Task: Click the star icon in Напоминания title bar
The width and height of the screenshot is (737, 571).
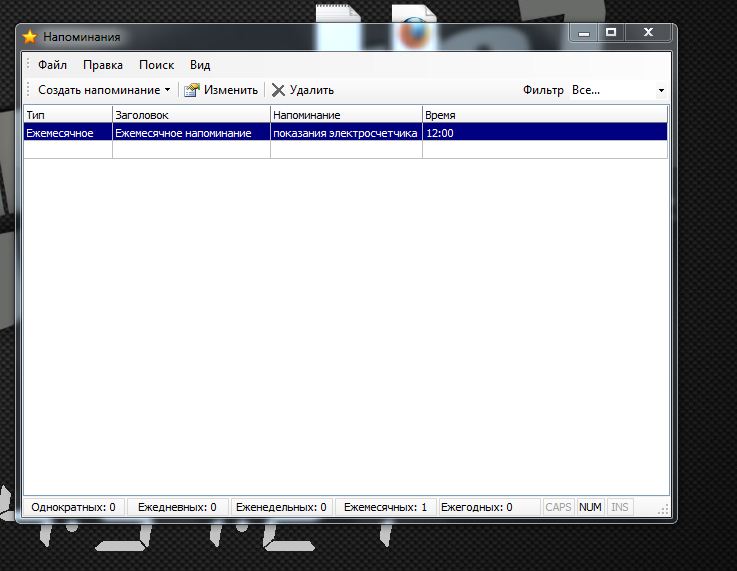Action: coord(30,37)
